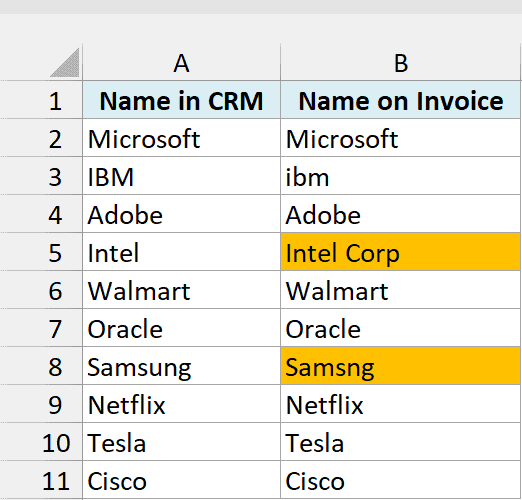
Task: Select row 8 header
Action: pos(41,366)
